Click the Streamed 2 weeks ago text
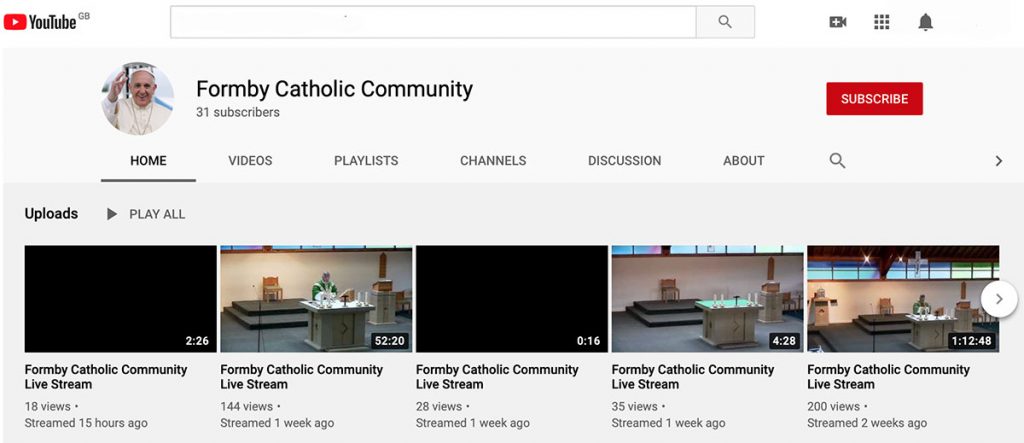This screenshot has height=443, width=1024. (867, 423)
